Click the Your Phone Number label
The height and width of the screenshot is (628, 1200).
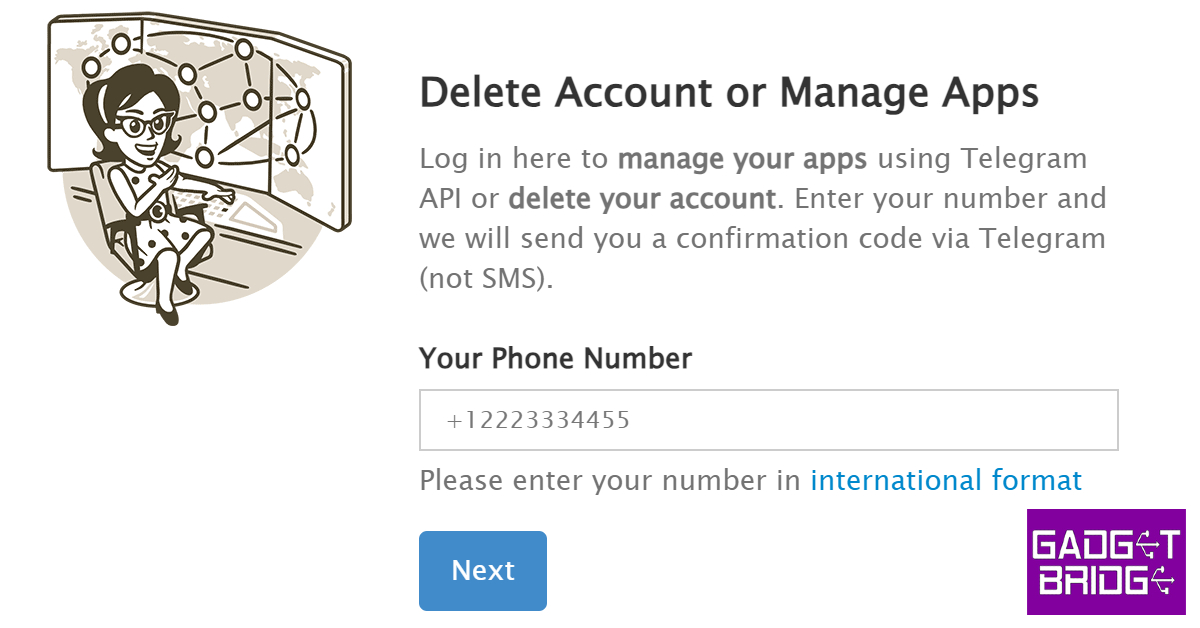point(555,358)
